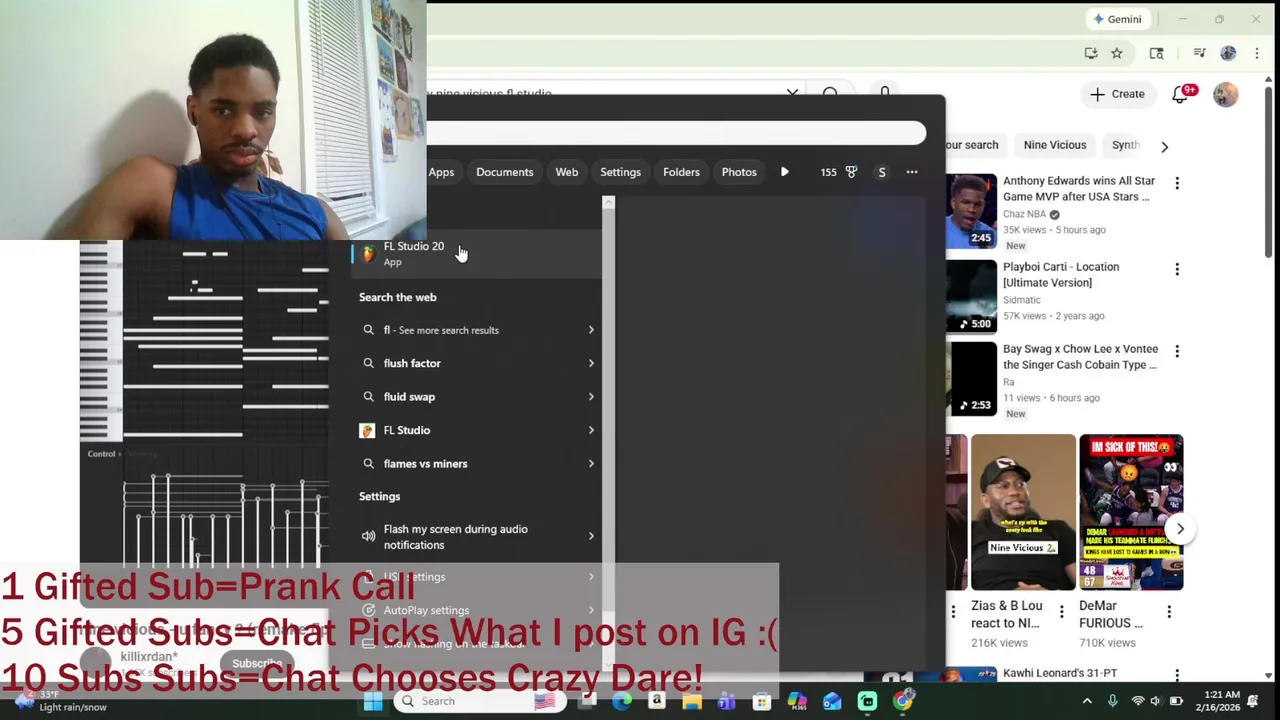1280x720 pixels.
Task: Expand 'fl - See more search results' arrow
Action: [x=591, y=330]
